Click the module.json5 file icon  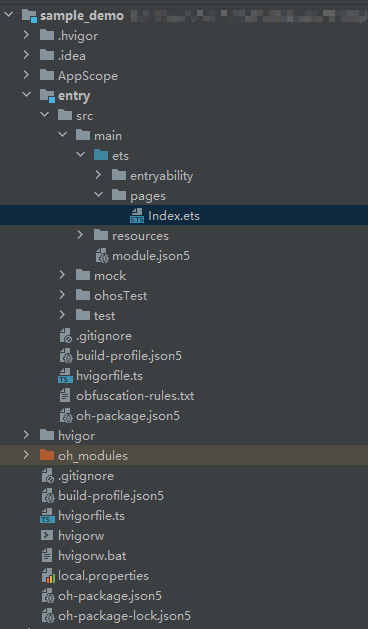click(102, 256)
